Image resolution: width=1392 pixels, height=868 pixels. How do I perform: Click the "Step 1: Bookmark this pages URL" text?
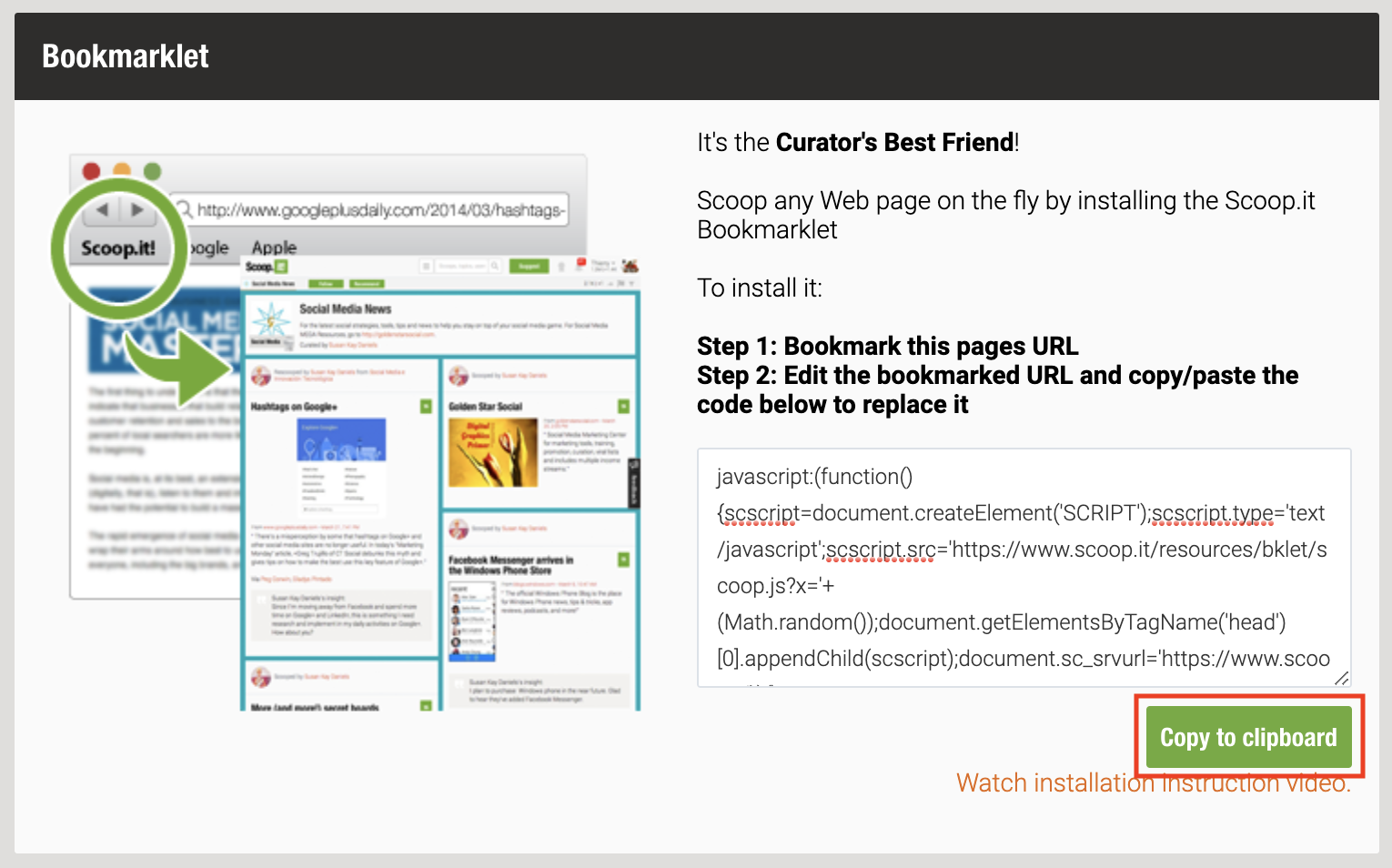pos(887,347)
